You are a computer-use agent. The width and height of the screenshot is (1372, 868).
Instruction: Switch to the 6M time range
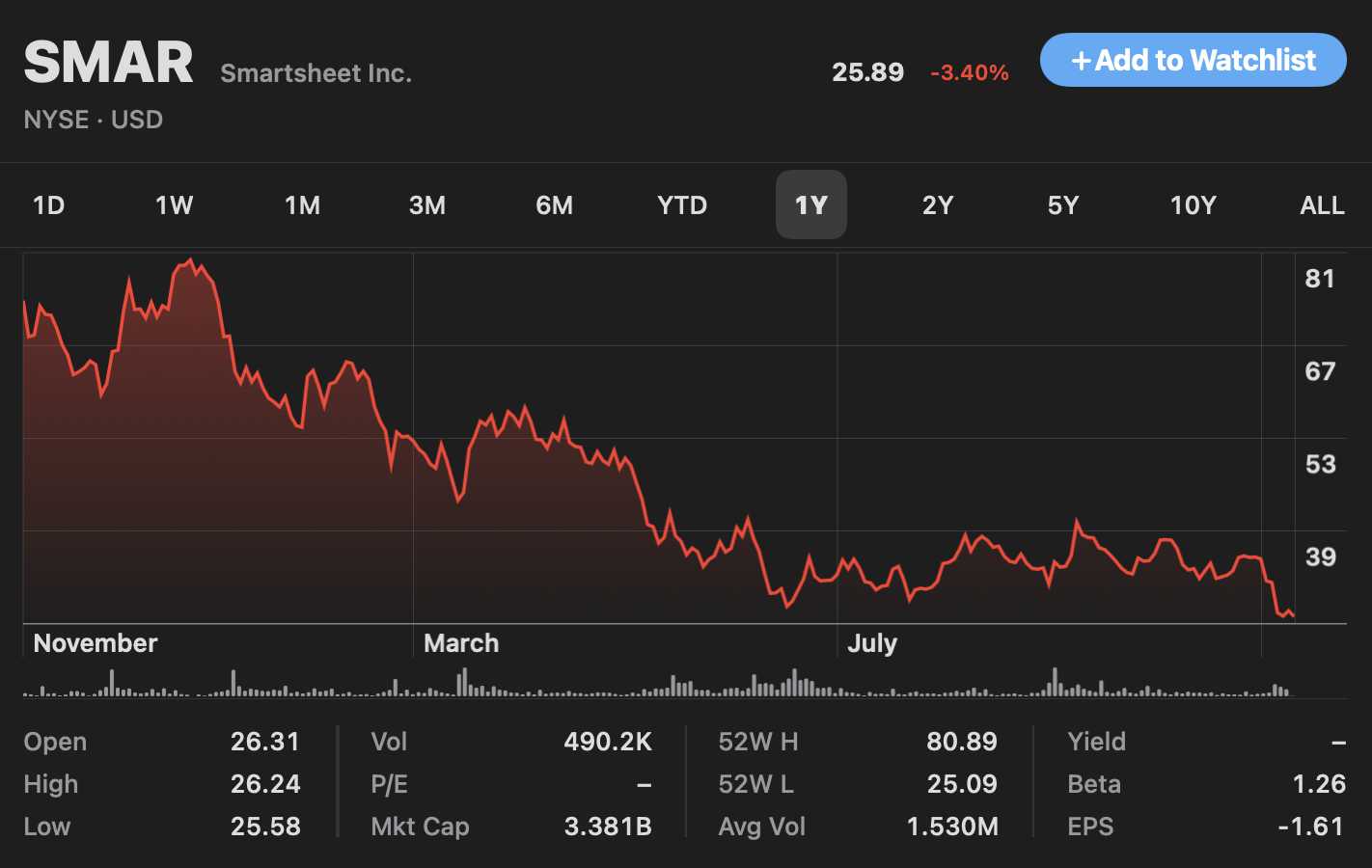(555, 205)
